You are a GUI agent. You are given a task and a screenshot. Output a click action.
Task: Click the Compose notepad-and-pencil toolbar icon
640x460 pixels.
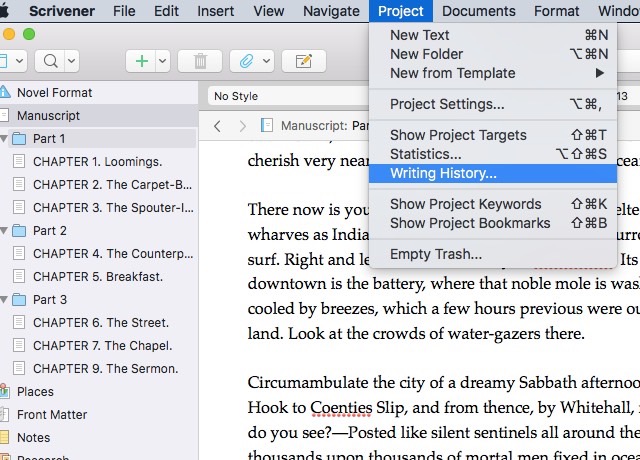304,61
